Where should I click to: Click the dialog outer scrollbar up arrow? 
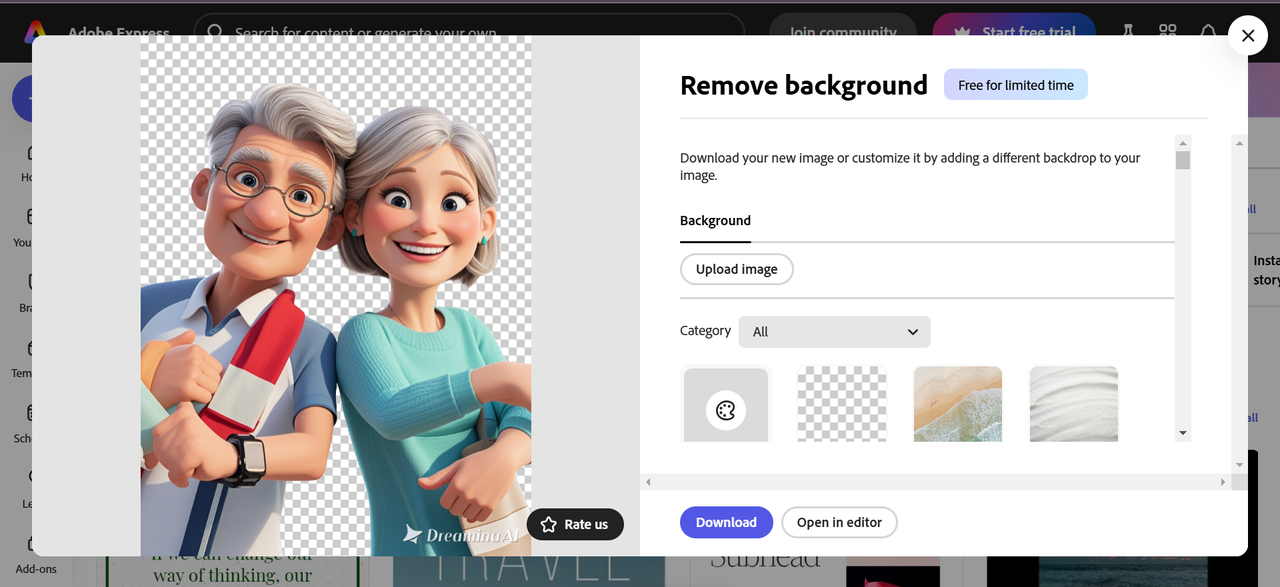tap(1240, 143)
